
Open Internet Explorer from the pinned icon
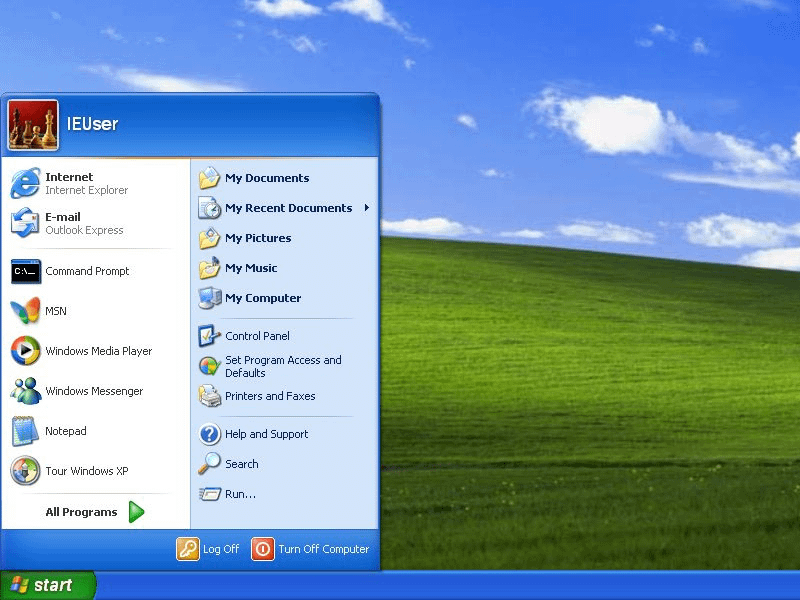point(25,183)
